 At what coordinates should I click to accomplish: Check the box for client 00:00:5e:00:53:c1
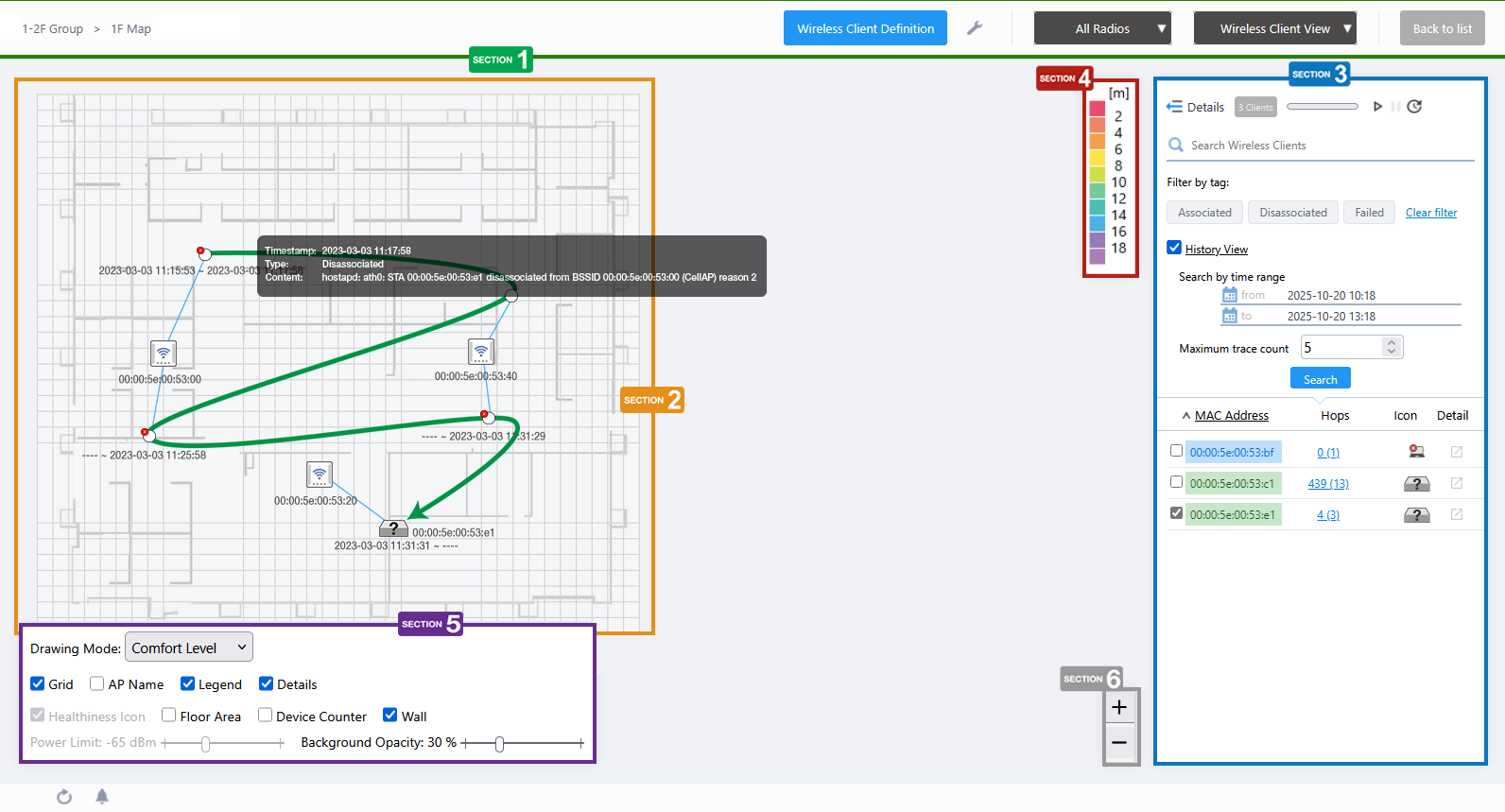pyautogui.click(x=1176, y=482)
